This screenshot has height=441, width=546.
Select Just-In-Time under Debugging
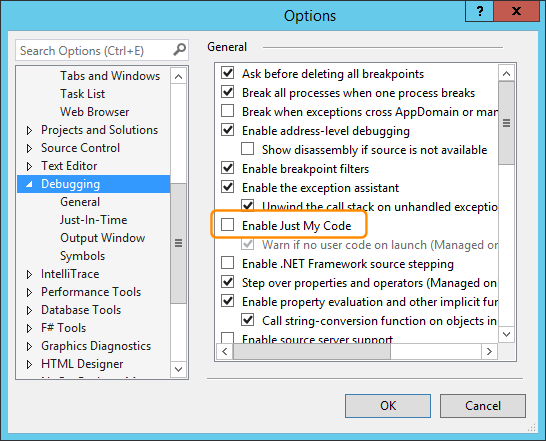pos(93,220)
